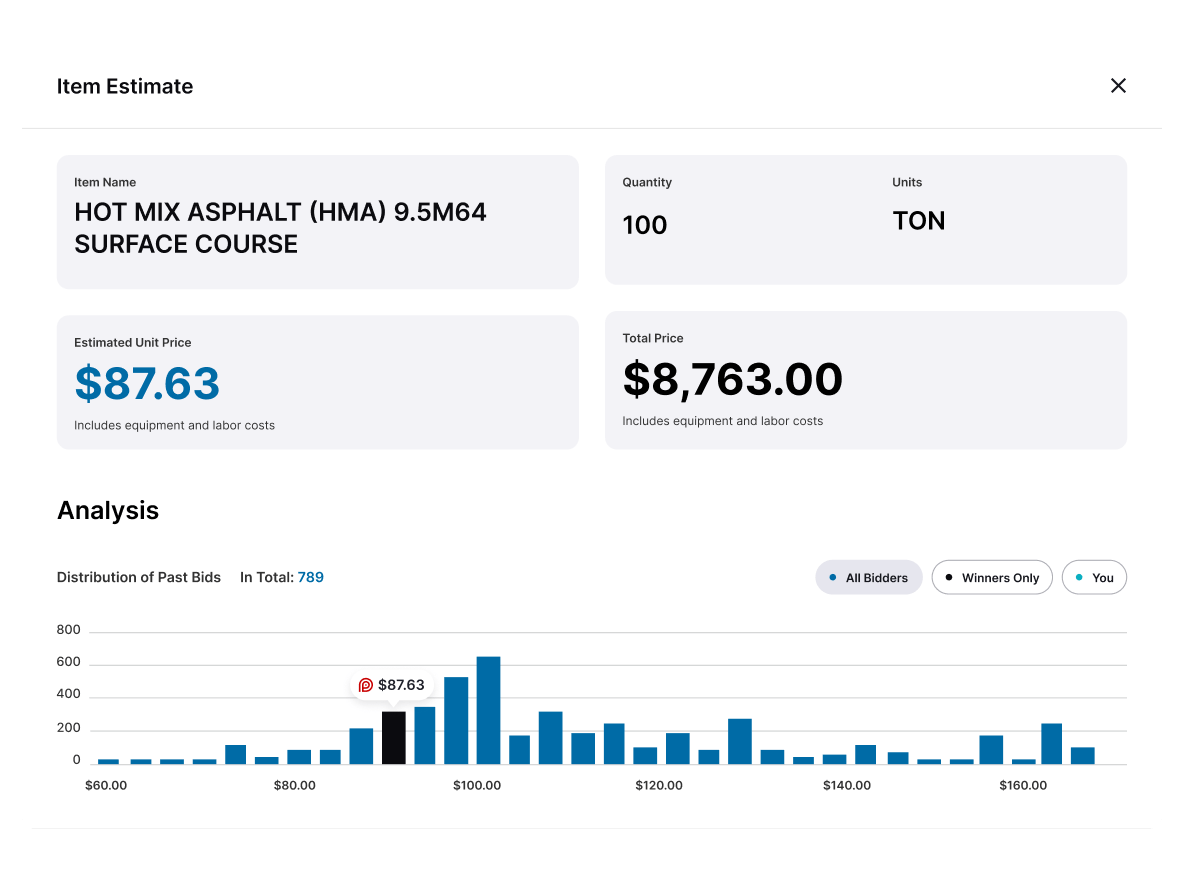The image size is (1184, 872).
Task: Click the rightmost bar in the histogram
Action: (1082, 755)
